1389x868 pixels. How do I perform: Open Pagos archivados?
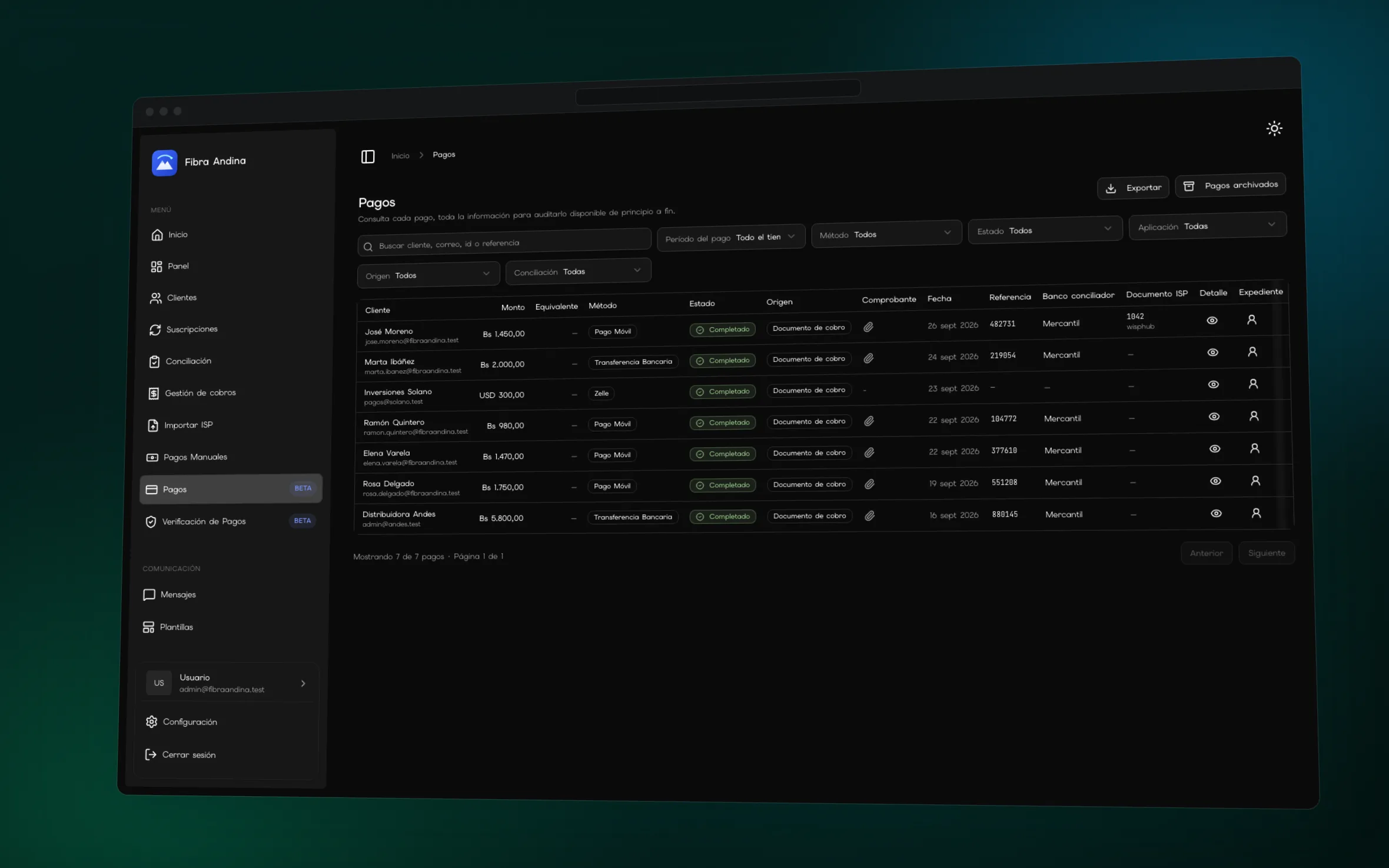pyautogui.click(x=1231, y=185)
